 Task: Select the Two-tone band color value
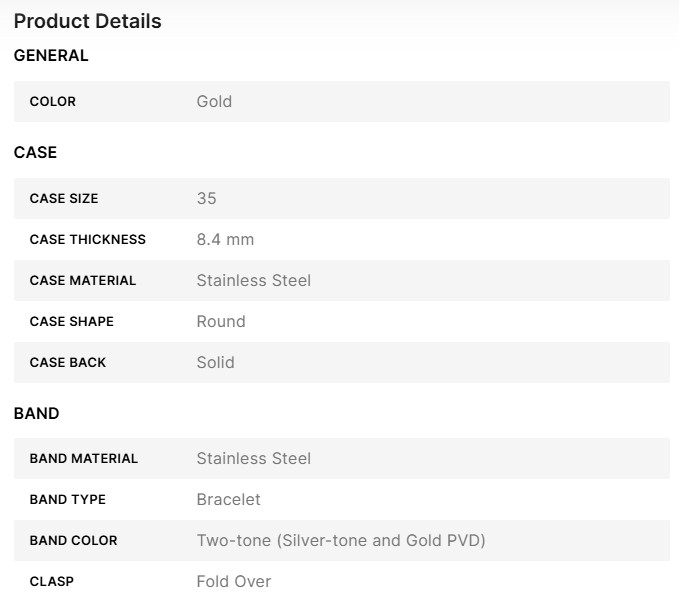(341, 541)
